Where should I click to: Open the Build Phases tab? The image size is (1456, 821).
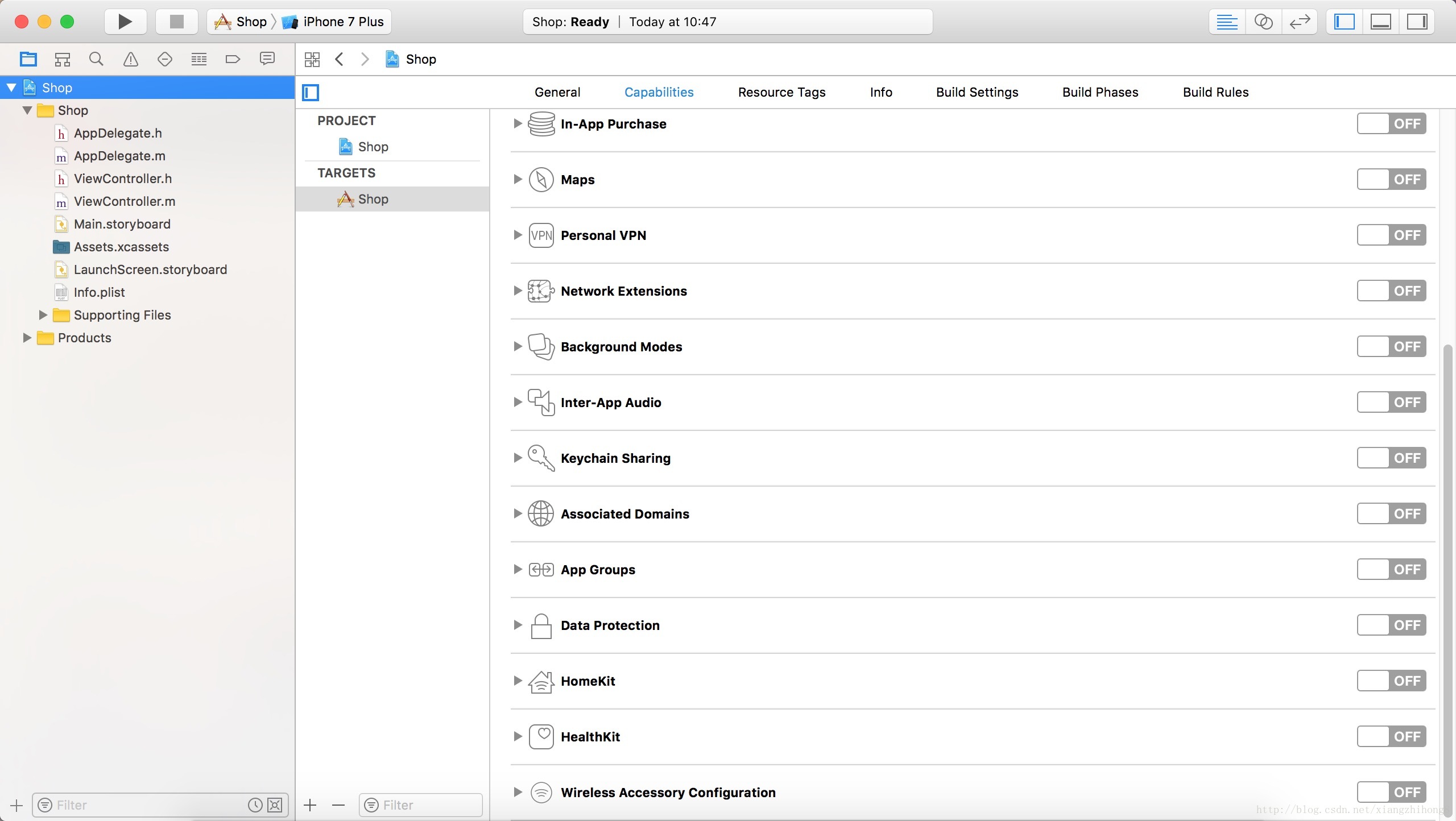pyautogui.click(x=1100, y=92)
